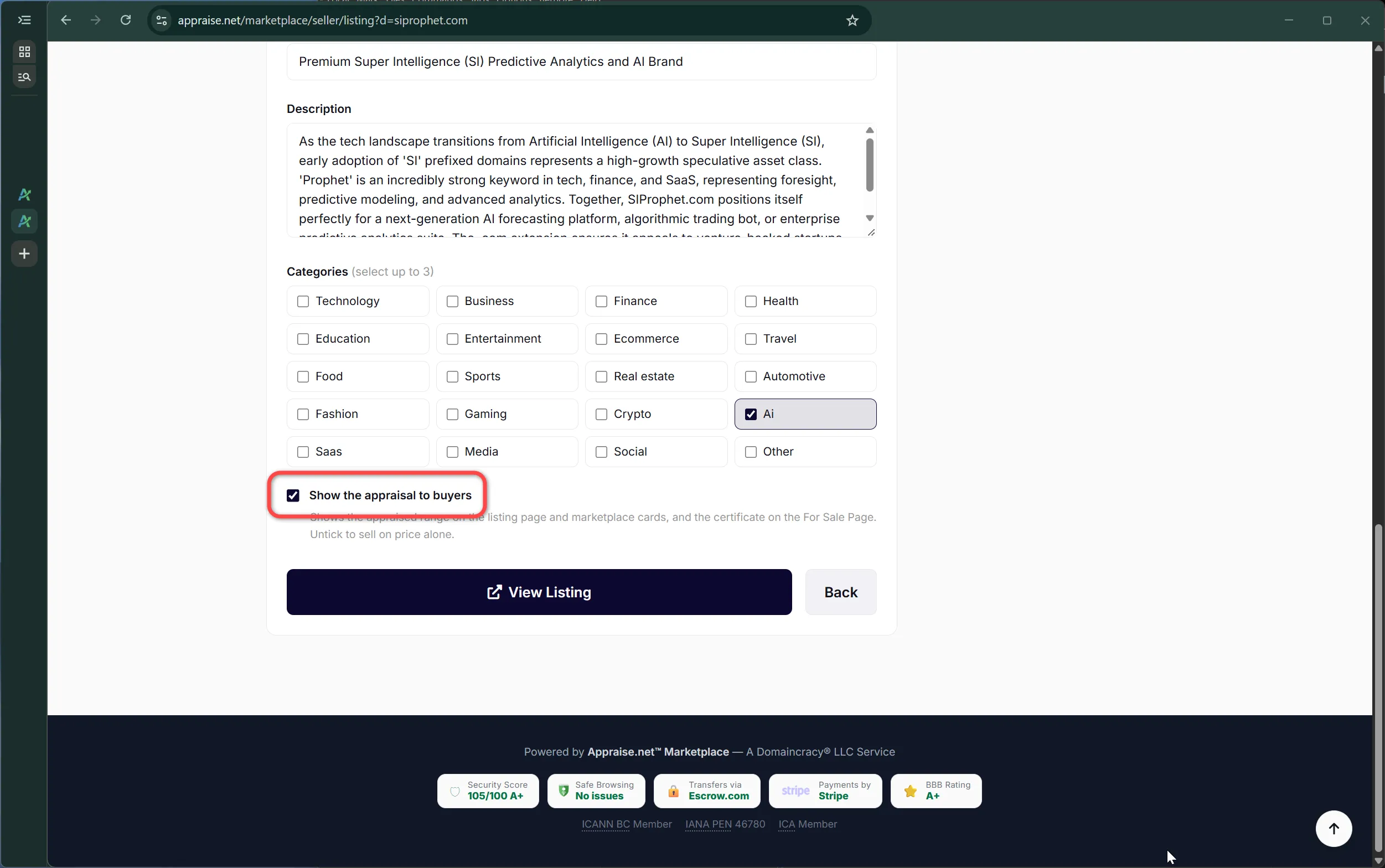Click the BBB Rating A+ badge

(x=936, y=790)
